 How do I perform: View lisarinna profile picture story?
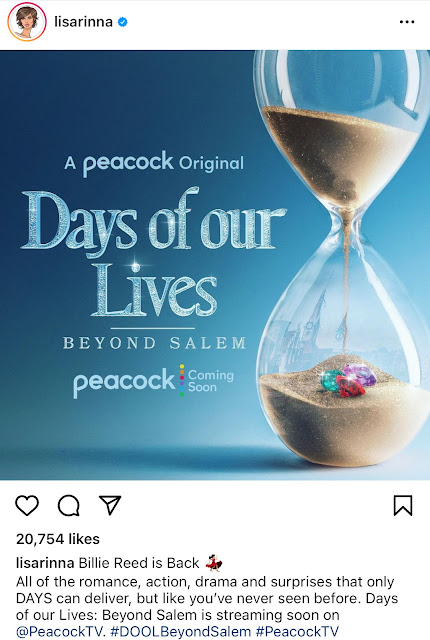[x=27, y=22]
